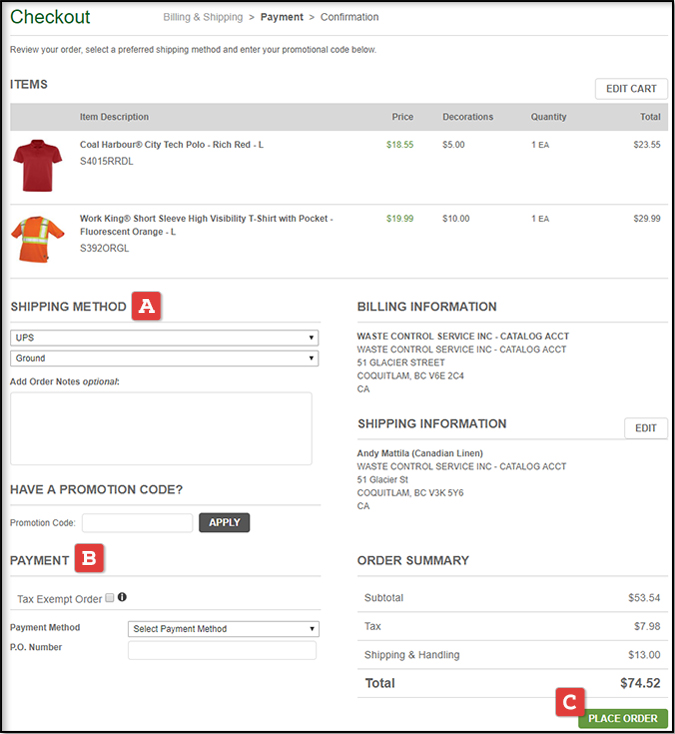Select the Payment breadcrumb step

281,17
